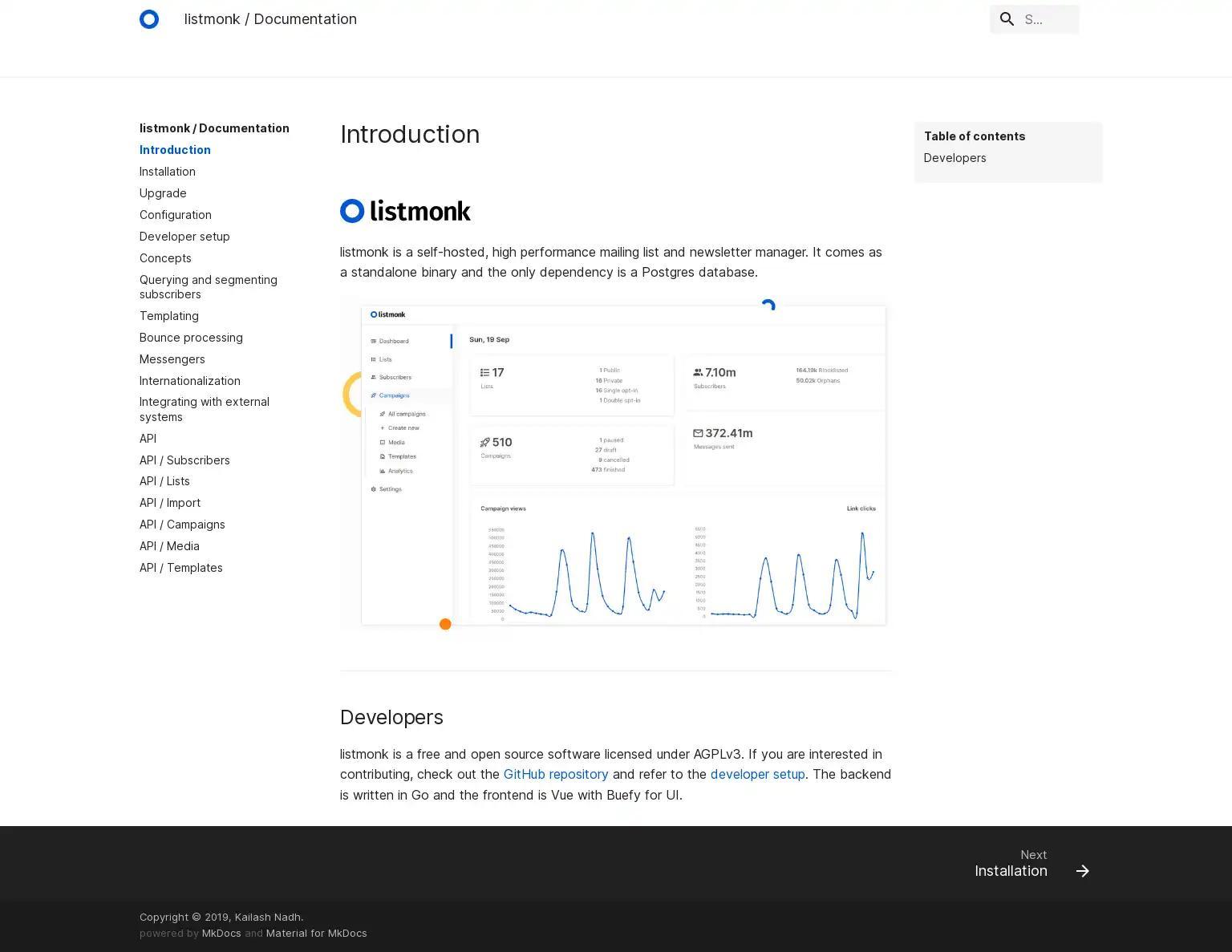Viewport: 1232px width, 952px height.
Task: Click the listmonk circle logo in header
Action: tap(149, 19)
